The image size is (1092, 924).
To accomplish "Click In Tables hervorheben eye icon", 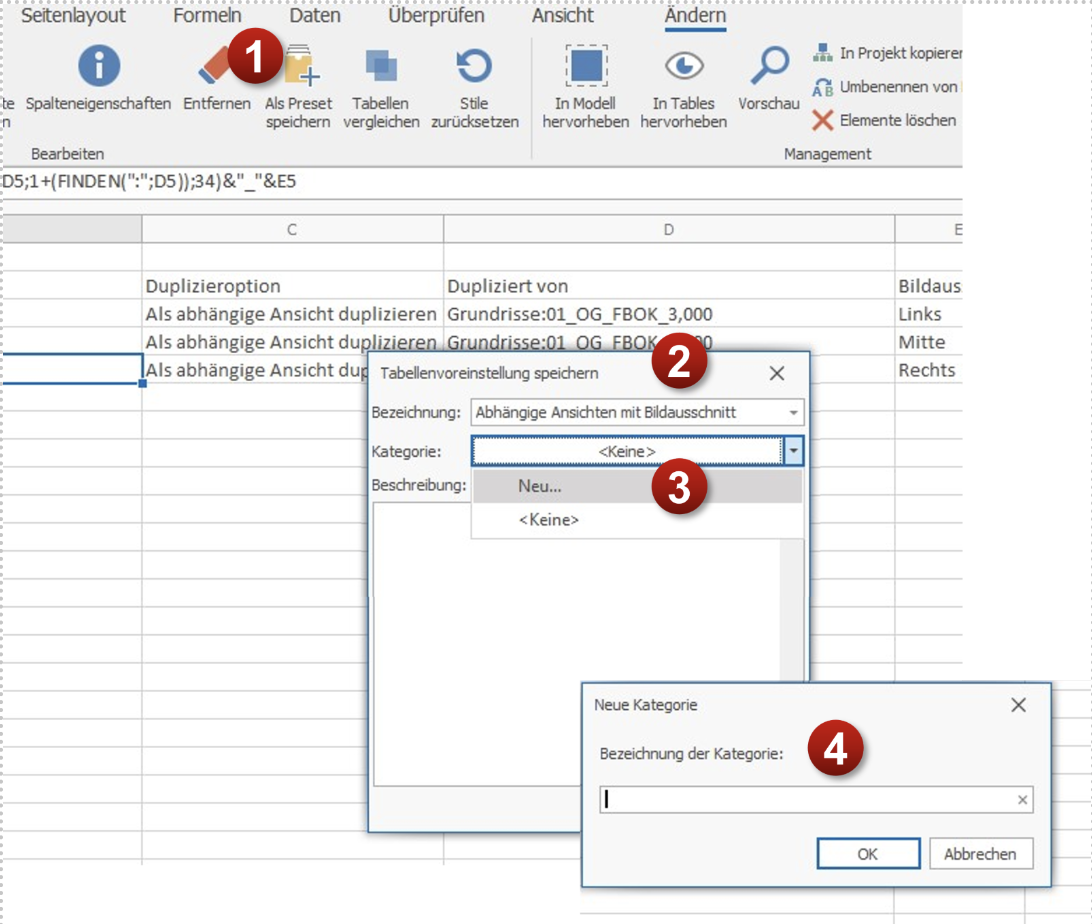I will tap(683, 65).
